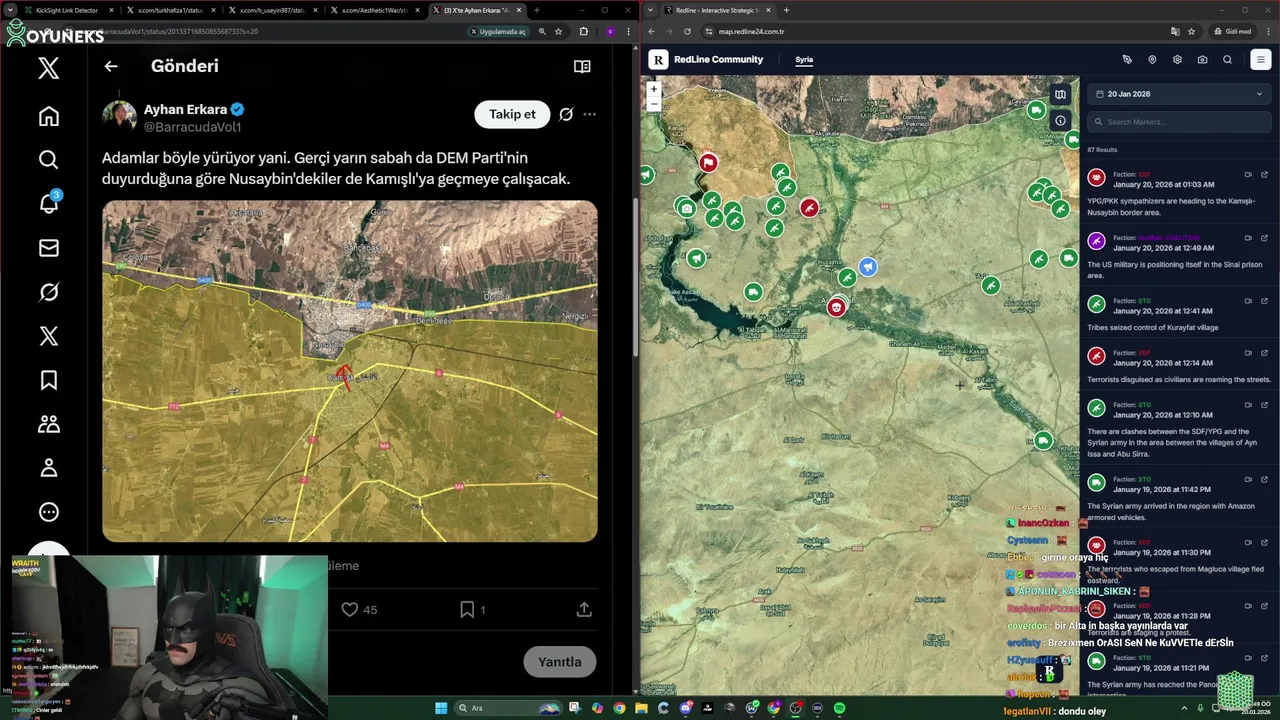Viewport: 1280px width, 720px height.
Task: Toggle RedLine hamburger menu button
Action: [x=1260, y=60]
